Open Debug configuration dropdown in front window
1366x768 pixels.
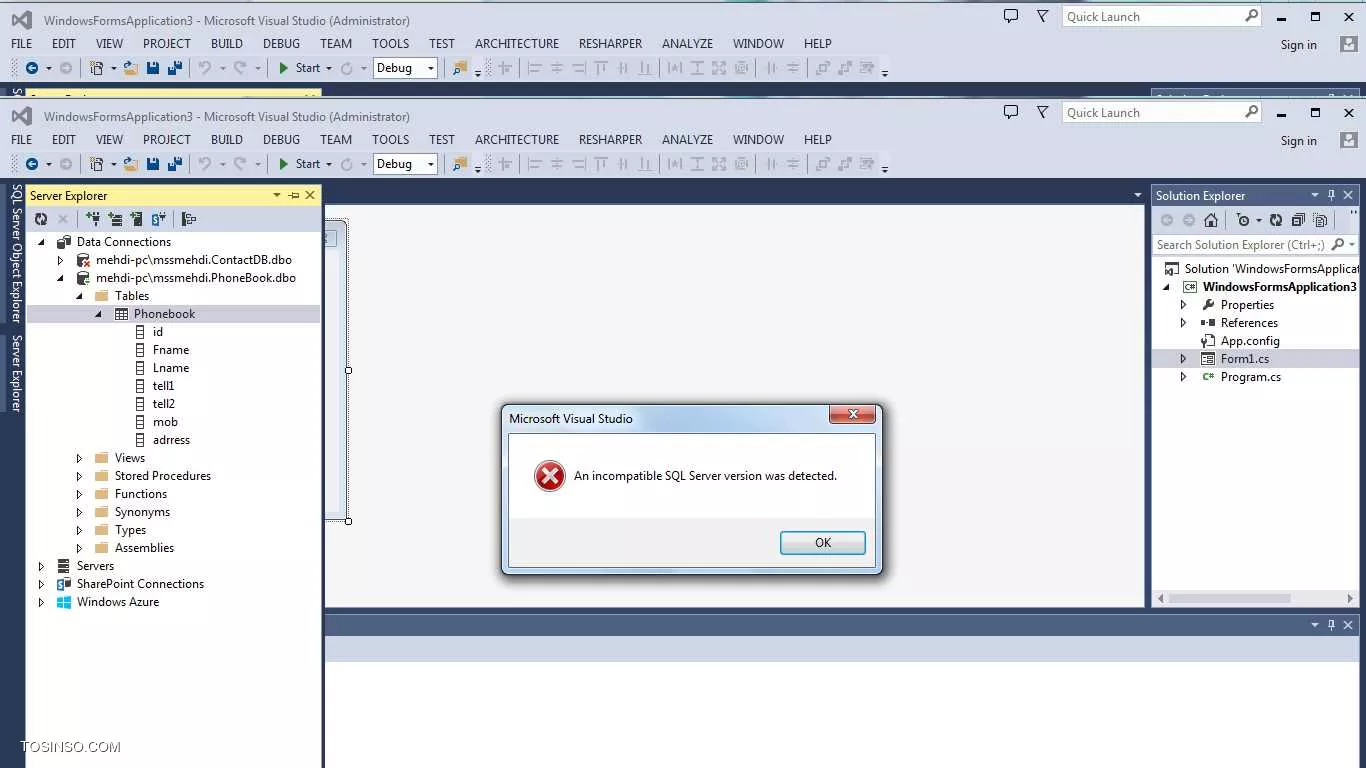[431, 164]
